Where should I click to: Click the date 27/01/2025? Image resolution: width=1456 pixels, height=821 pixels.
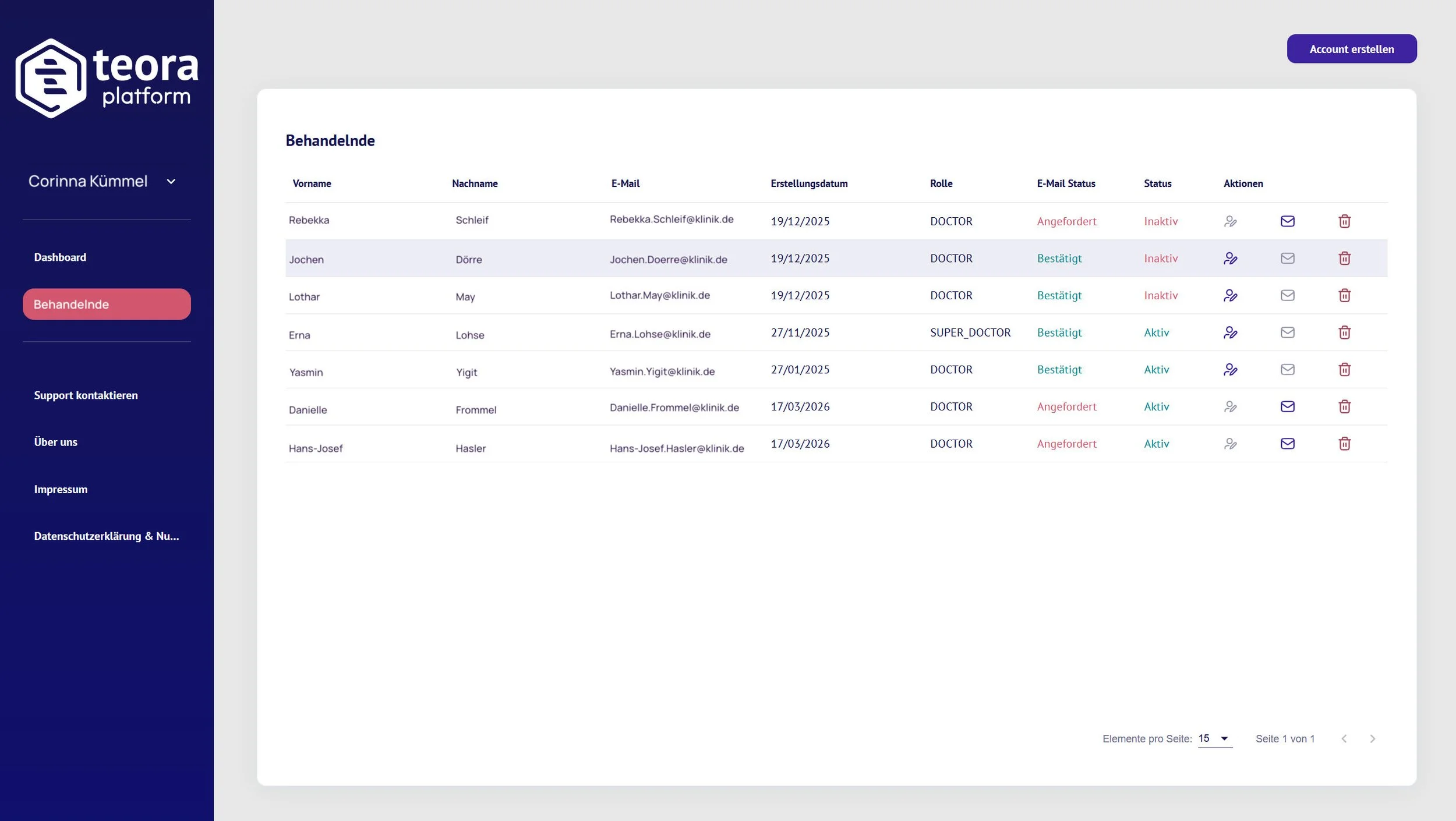pos(800,370)
